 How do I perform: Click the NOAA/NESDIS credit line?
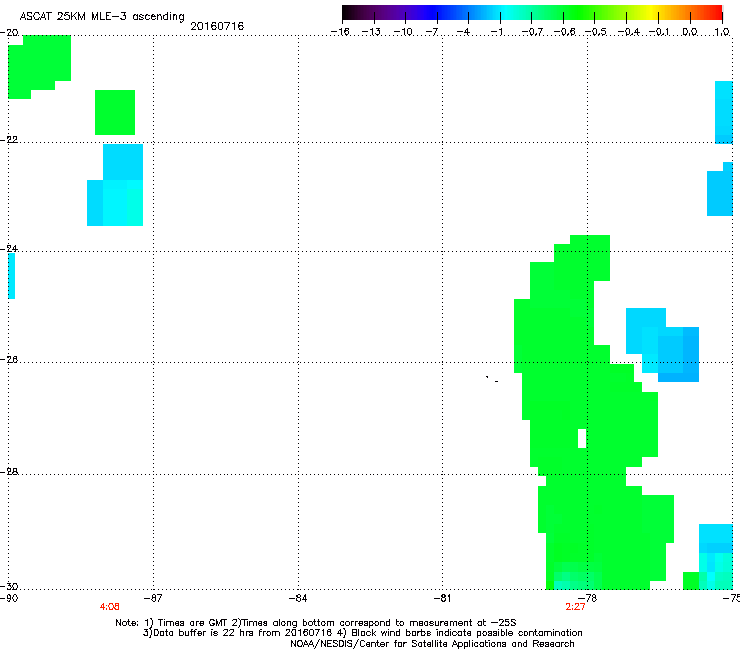tap(432, 644)
